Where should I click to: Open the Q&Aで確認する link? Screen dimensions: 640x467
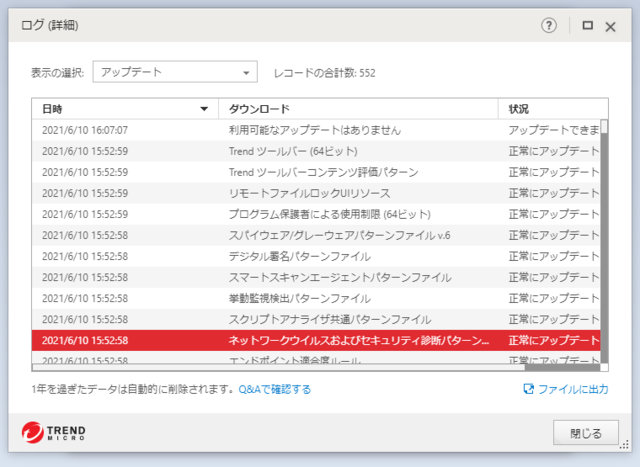(275, 389)
